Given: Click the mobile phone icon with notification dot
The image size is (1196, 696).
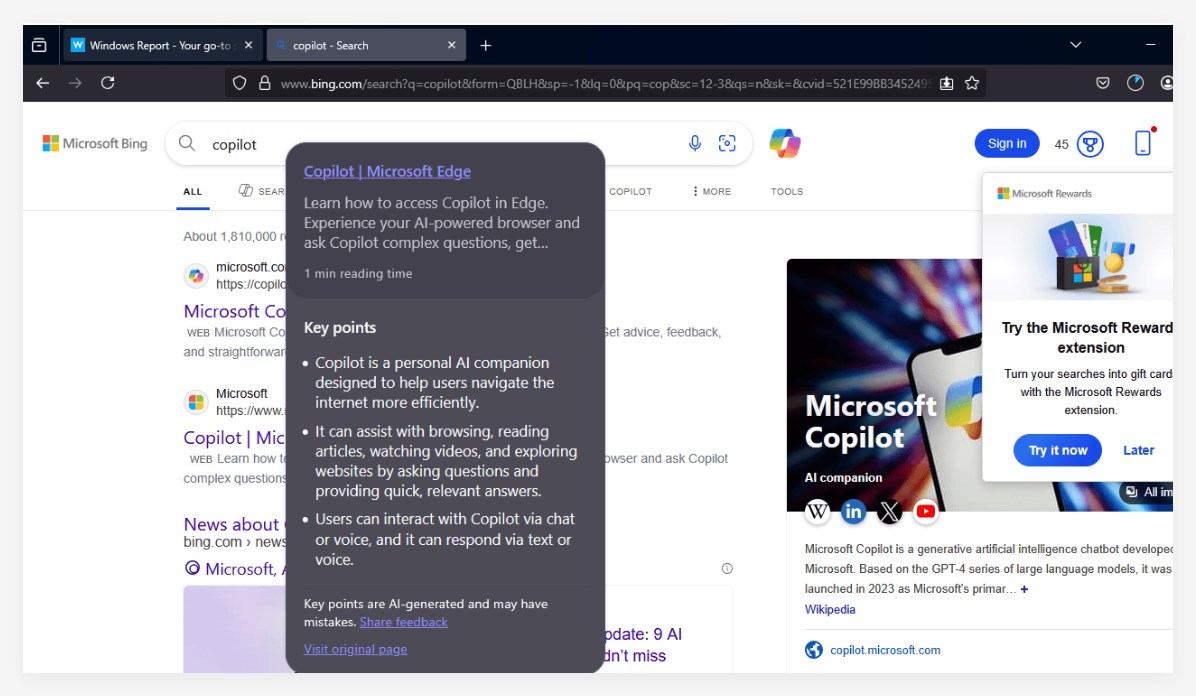Looking at the screenshot, I should (1142, 143).
